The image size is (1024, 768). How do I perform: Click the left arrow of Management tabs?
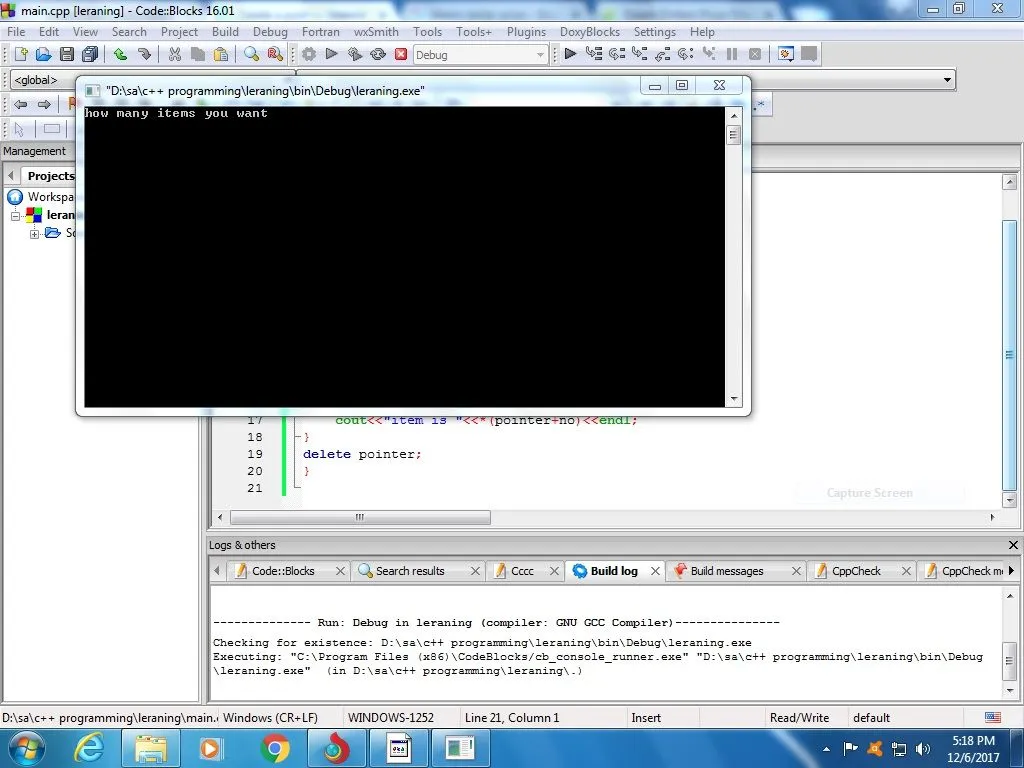(10, 175)
